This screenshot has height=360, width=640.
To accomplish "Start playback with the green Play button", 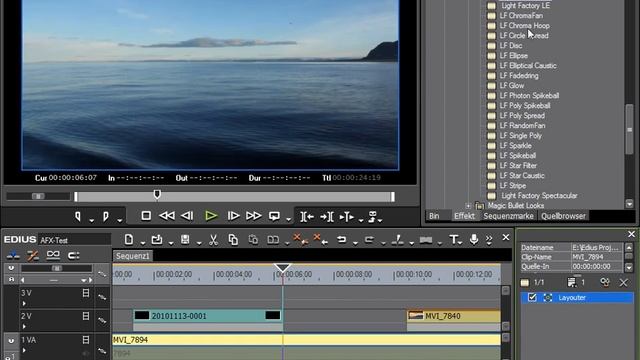I will 211,216.
